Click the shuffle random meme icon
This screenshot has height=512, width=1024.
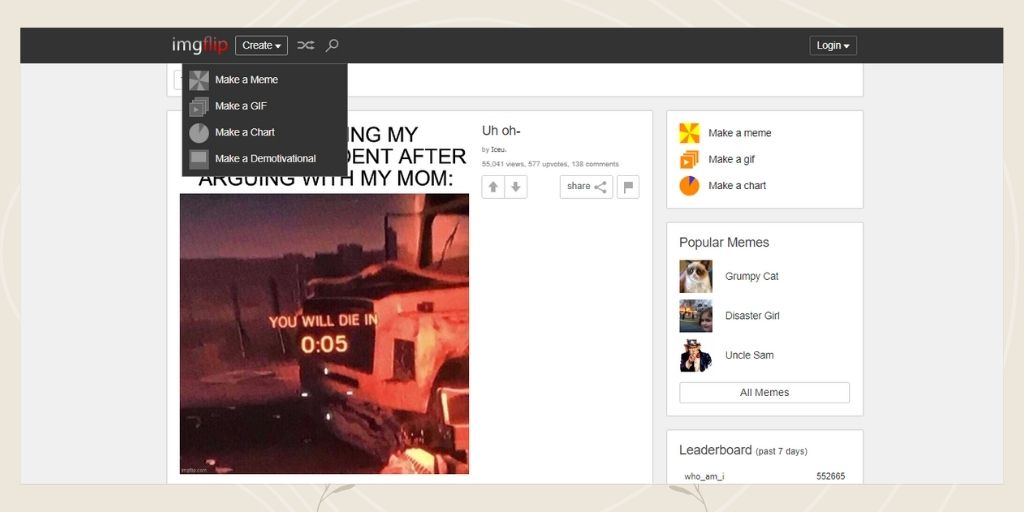(x=306, y=45)
